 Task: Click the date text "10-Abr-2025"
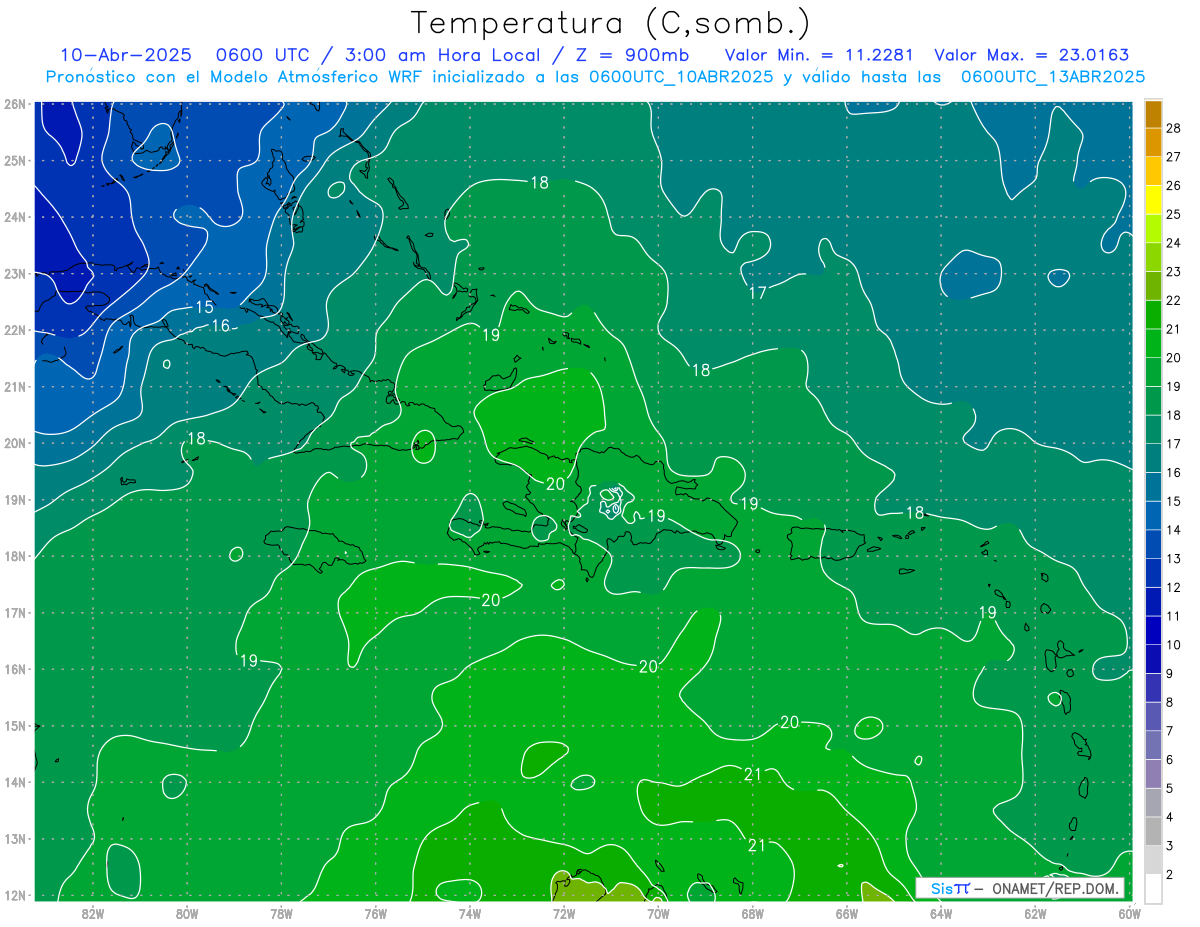[125, 55]
